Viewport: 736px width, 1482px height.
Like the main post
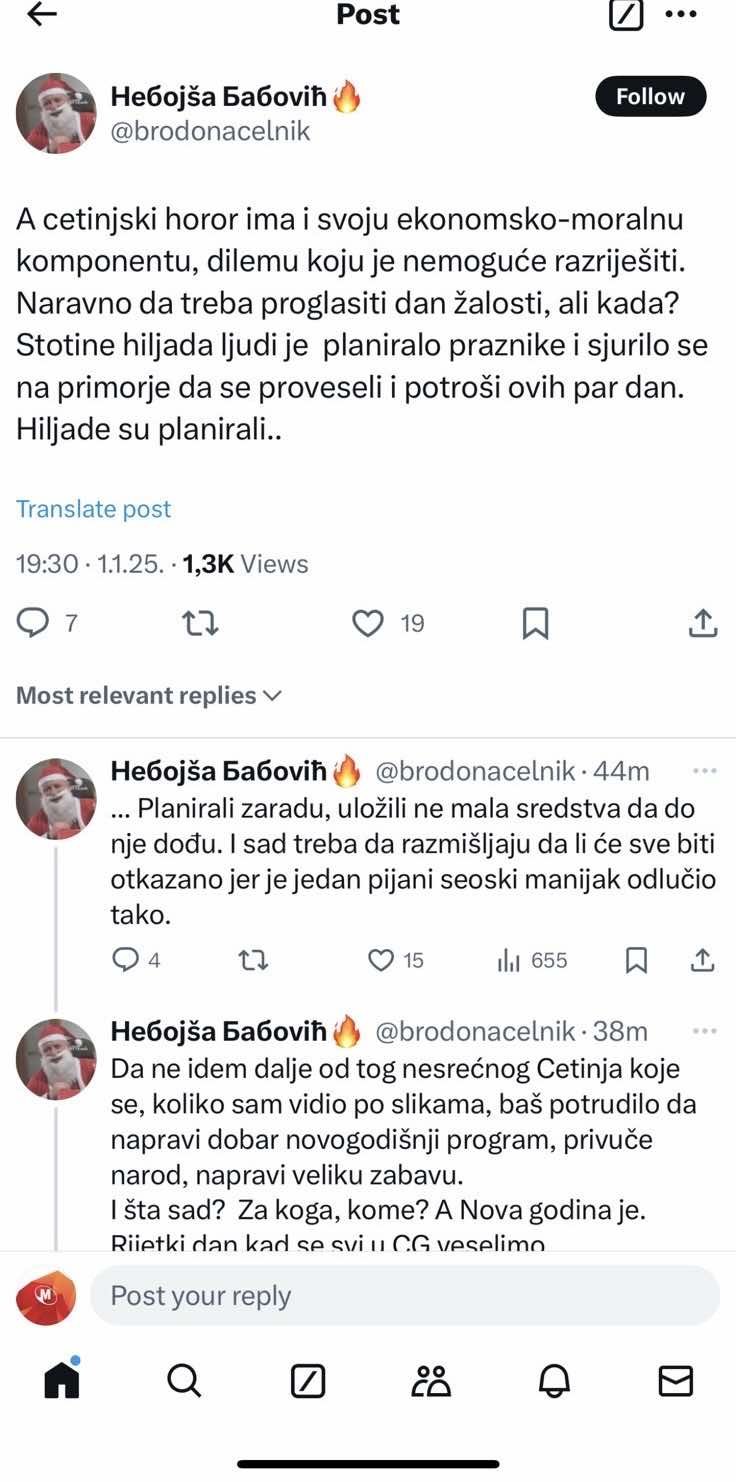368,623
